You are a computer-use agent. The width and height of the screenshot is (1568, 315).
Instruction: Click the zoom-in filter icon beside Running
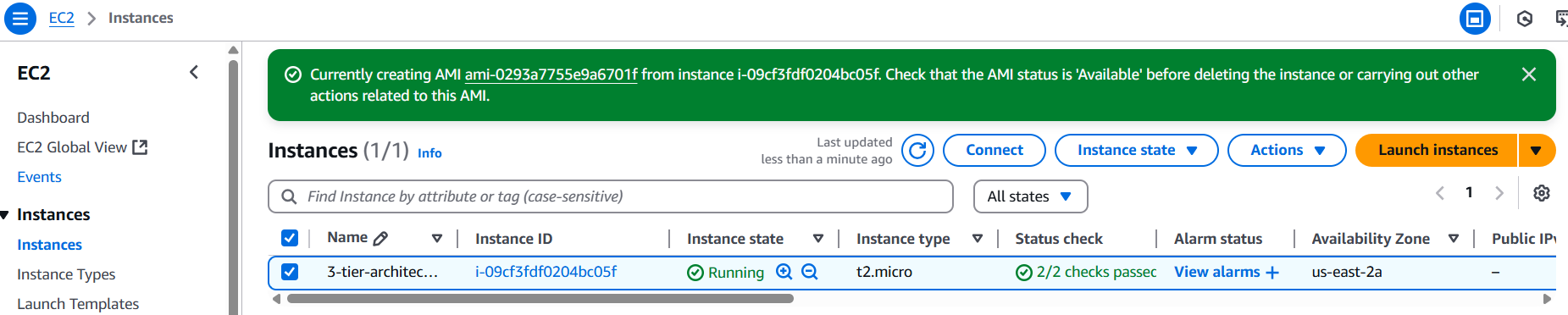[784, 272]
